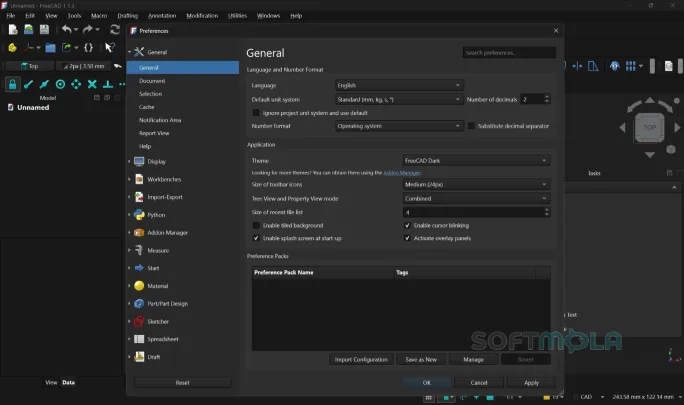
Task: Click the Undo arrow icon
Action: pyautogui.click(x=66, y=30)
